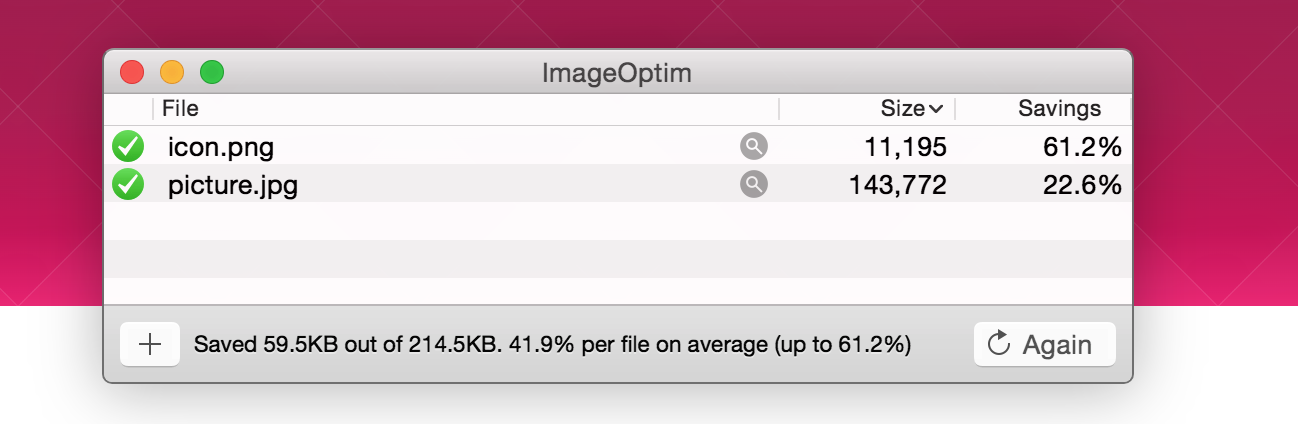
Task: Select the icon.png file name
Action: tap(221, 148)
